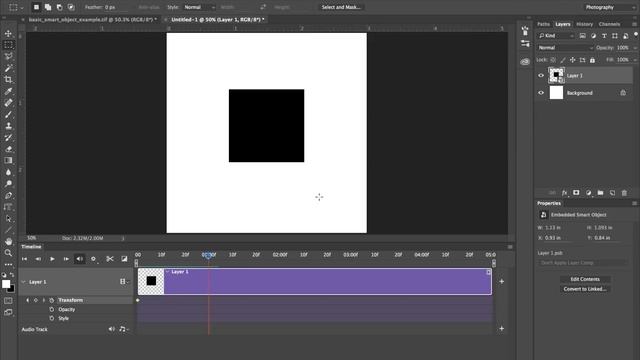
Task: Select the Untitled-1 document tab
Action: click(218, 20)
